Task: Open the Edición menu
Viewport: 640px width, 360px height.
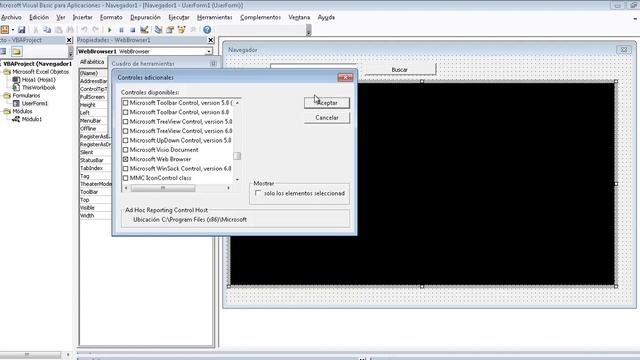Action: coord(39,18)
